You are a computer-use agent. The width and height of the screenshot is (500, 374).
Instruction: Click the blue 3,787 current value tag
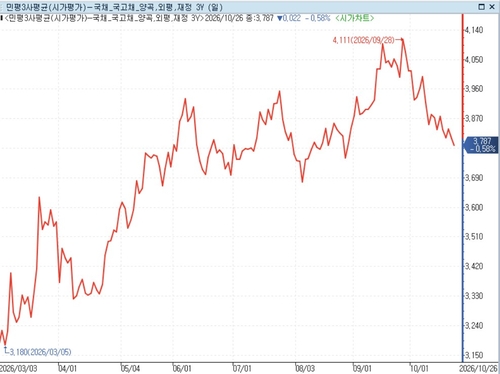[x=482, y=145]
